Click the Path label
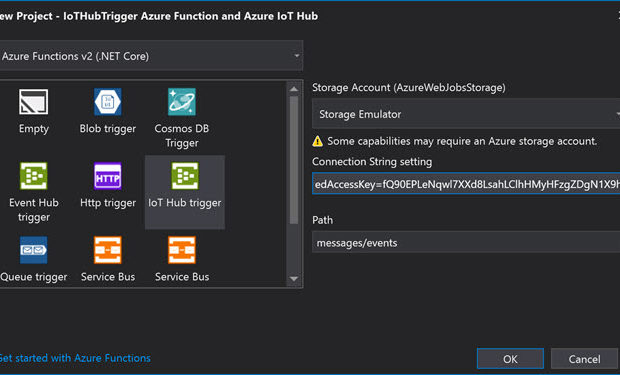620x375 pixels. pyautogui.click(x=323, y=220)
